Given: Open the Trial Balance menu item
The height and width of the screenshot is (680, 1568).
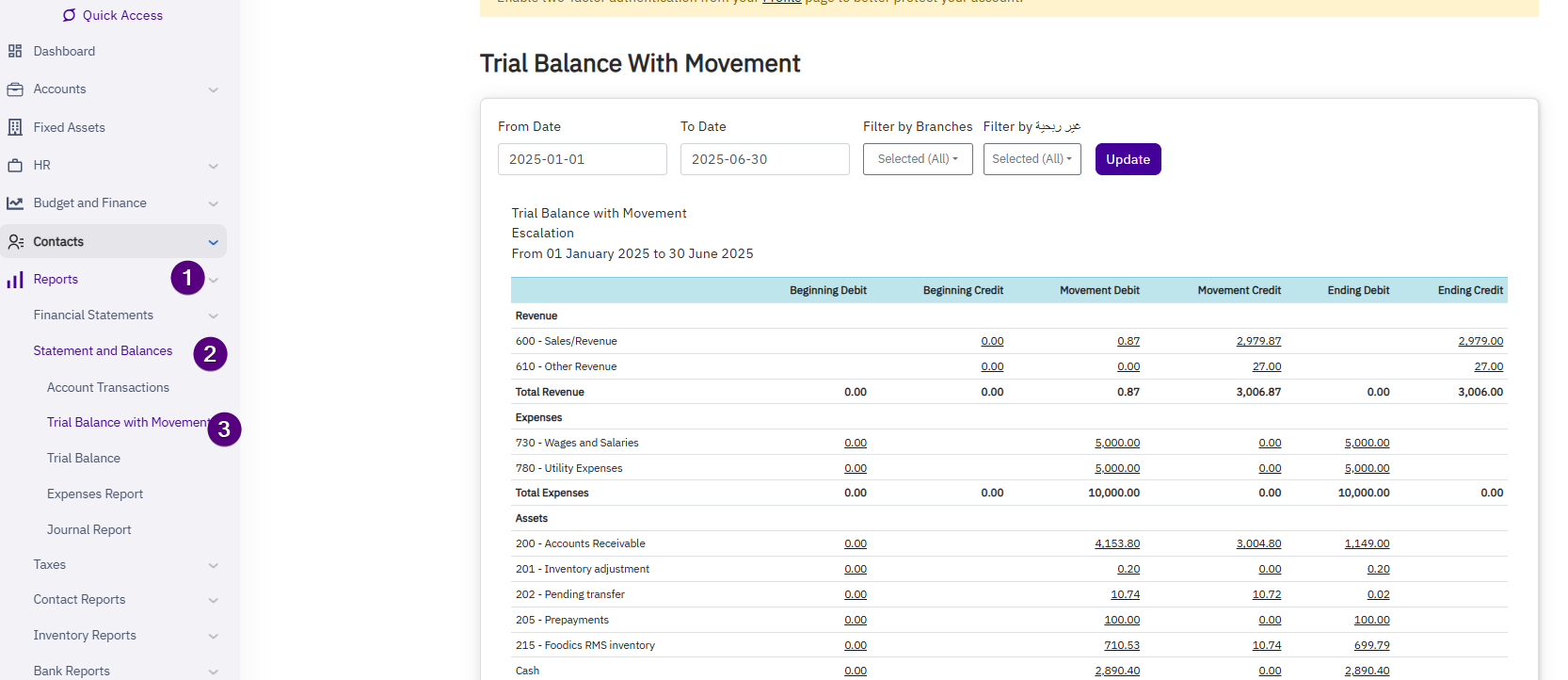Looking at the screenshot, I should pyautogui.click(x=84, y=458).
